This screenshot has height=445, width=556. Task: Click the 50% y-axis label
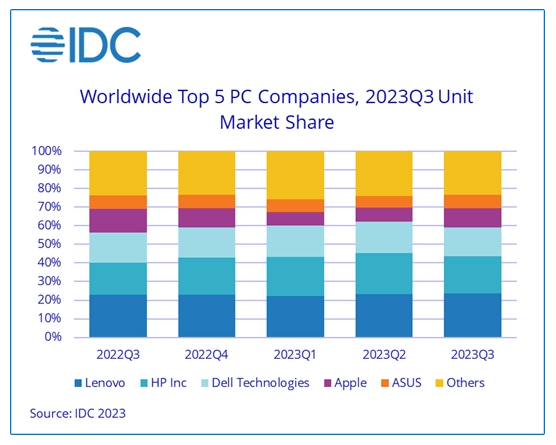pos(49,244)
